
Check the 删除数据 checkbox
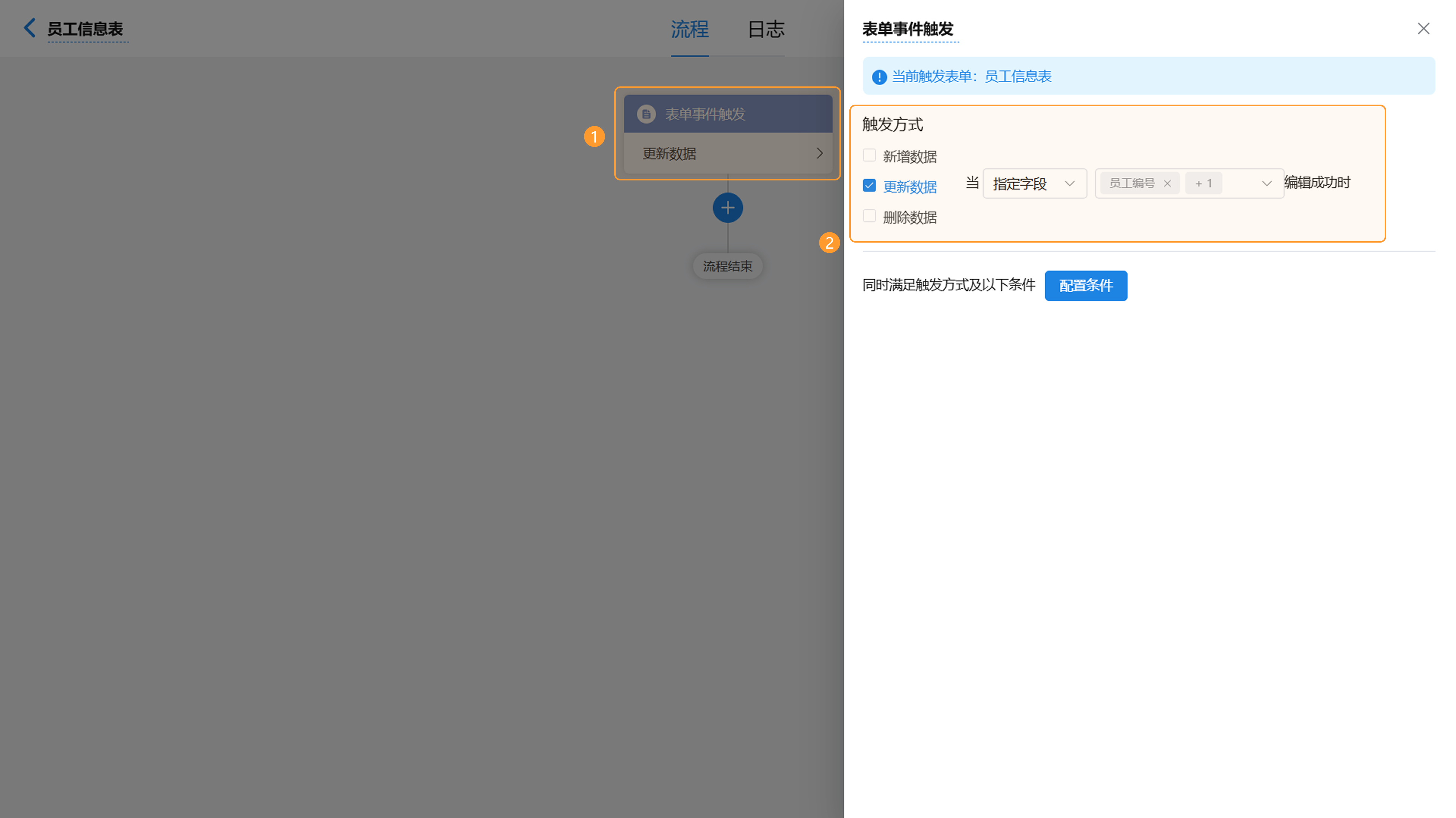869,216
